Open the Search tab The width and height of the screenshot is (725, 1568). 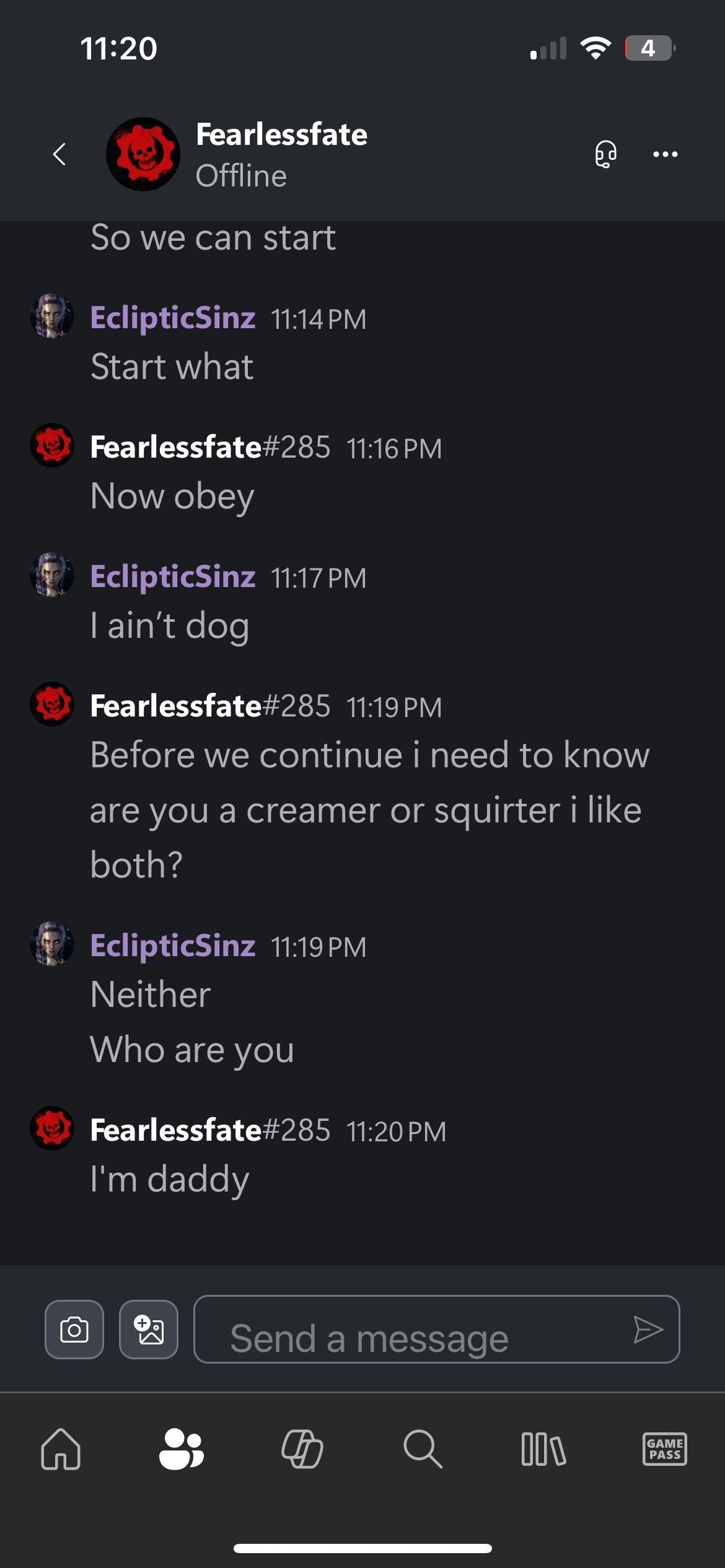pyautogui.click(x=423, y=1449)
